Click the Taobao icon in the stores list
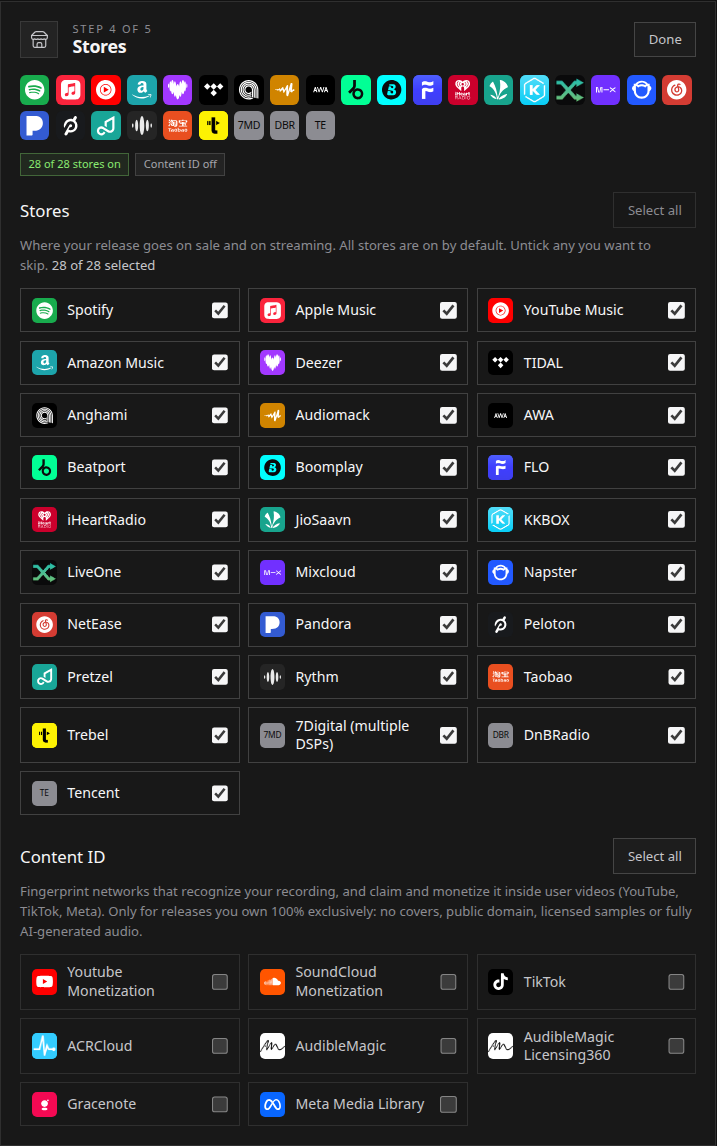 501,677
